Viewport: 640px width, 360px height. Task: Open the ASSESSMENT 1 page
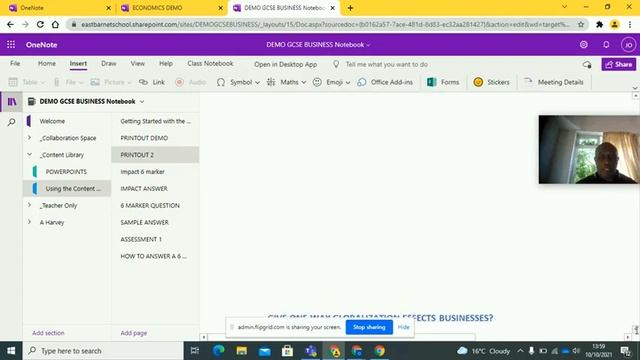click(141, 239)
